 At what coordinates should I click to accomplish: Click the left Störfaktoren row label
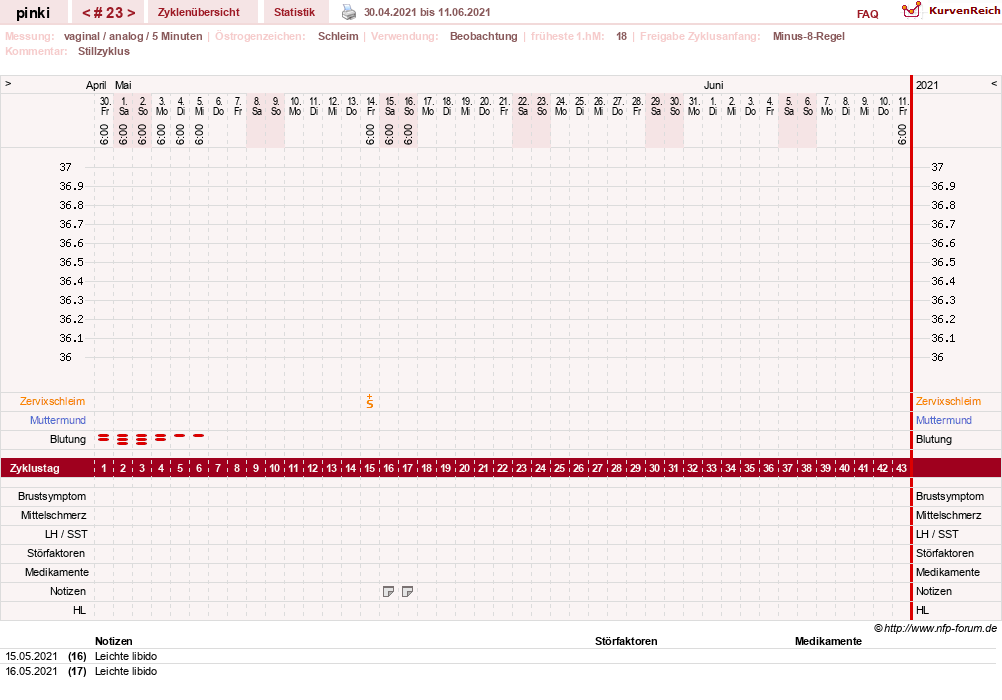pyautogui.click(x=56, y=554)
